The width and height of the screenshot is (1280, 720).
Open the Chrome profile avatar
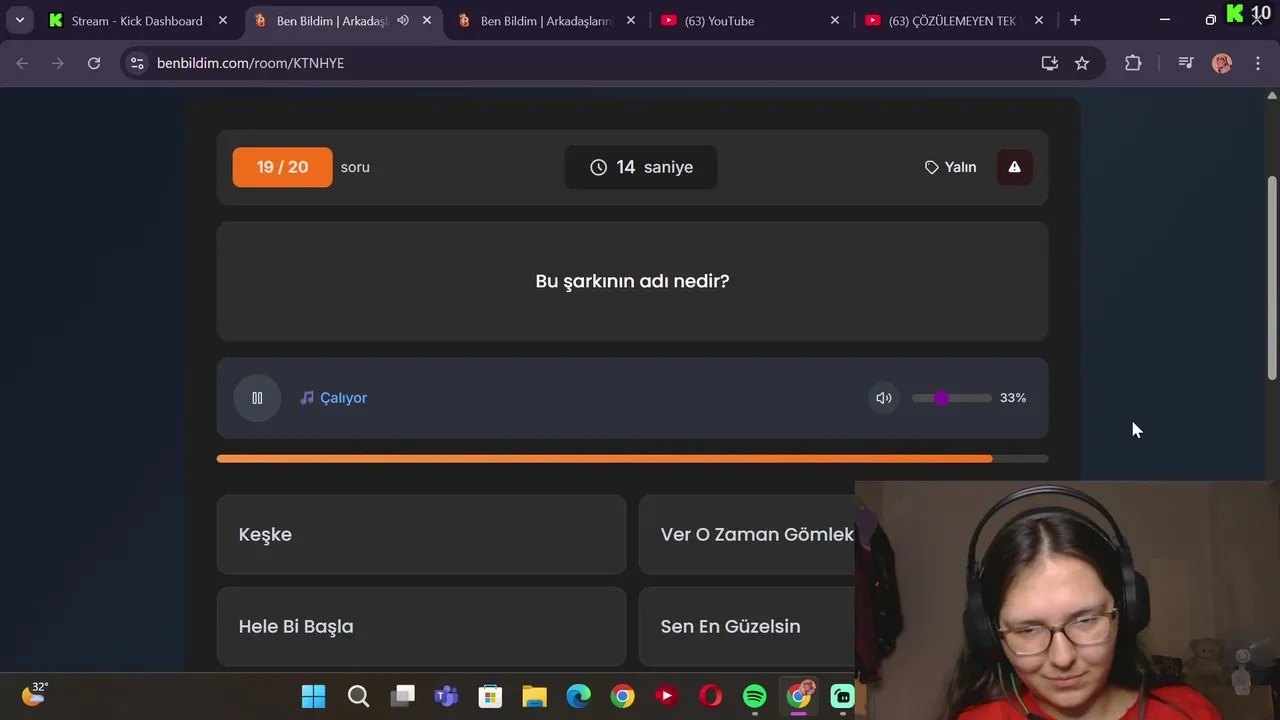click(1222, 63)
